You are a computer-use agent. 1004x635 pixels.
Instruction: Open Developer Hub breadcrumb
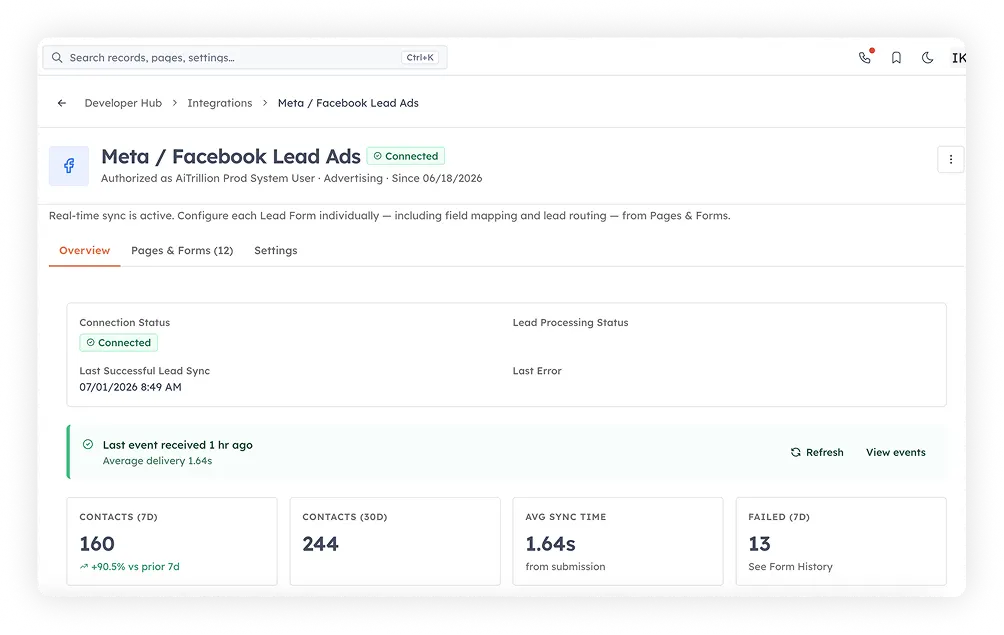point(123,103)
